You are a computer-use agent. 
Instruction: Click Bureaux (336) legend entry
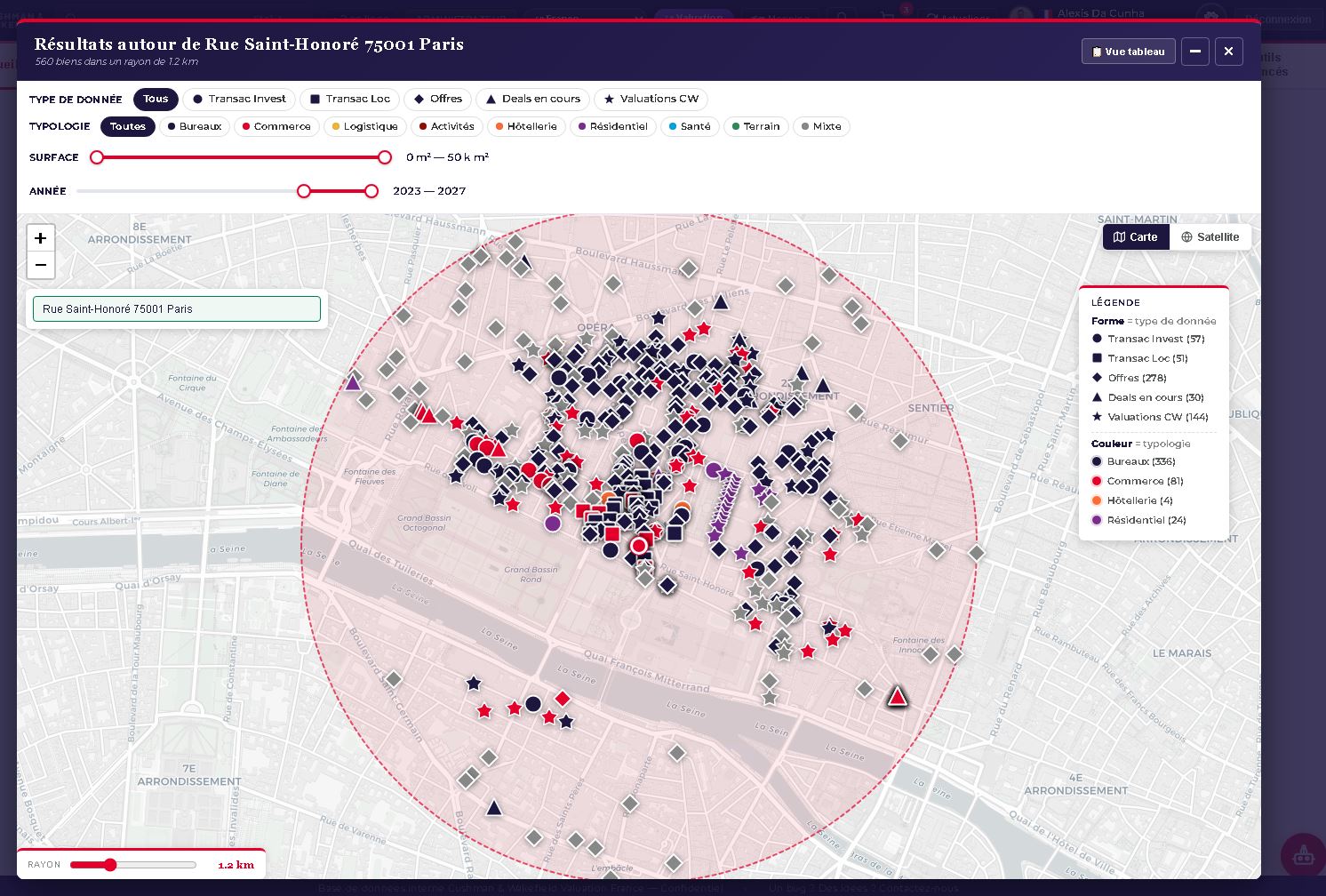point(1133,461)
